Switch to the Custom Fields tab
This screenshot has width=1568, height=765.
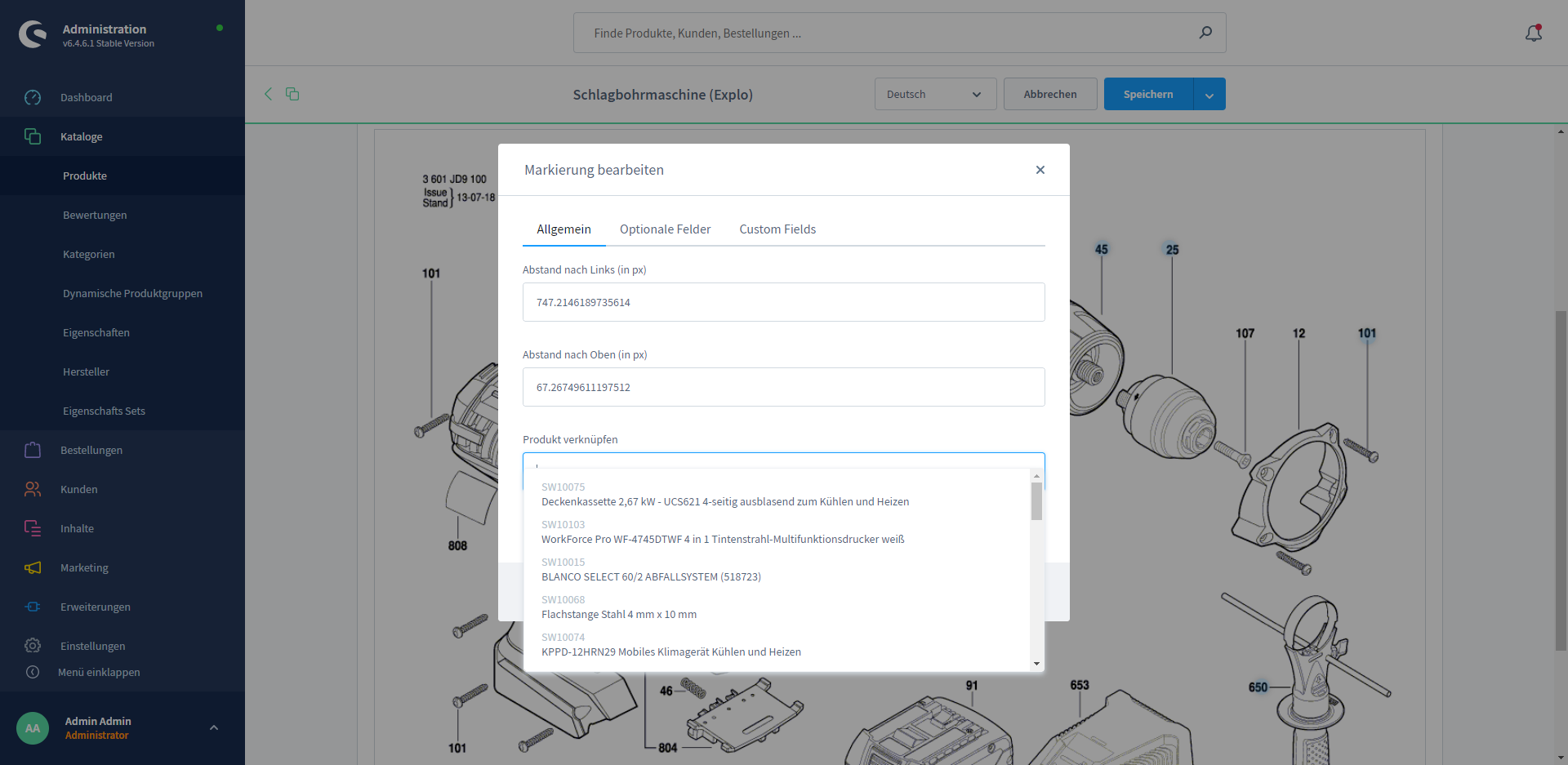tap(777, 229)
